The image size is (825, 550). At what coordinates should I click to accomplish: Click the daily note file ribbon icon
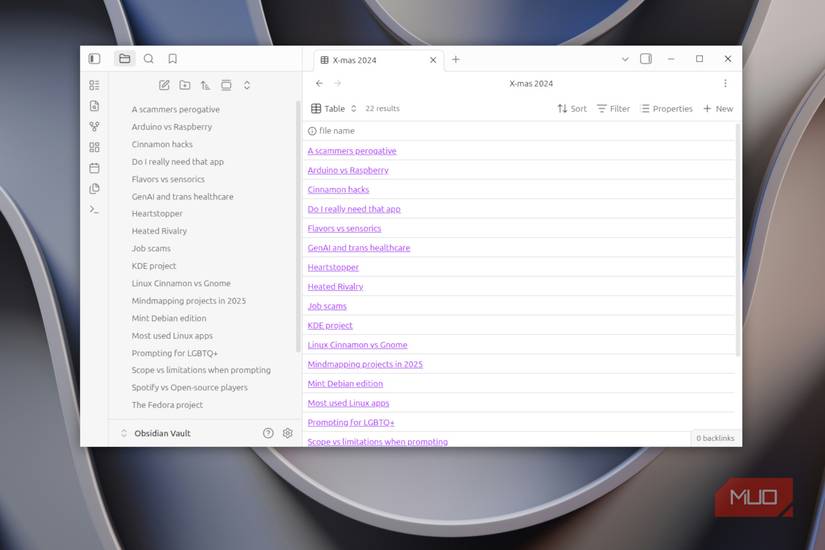[94, 106]
